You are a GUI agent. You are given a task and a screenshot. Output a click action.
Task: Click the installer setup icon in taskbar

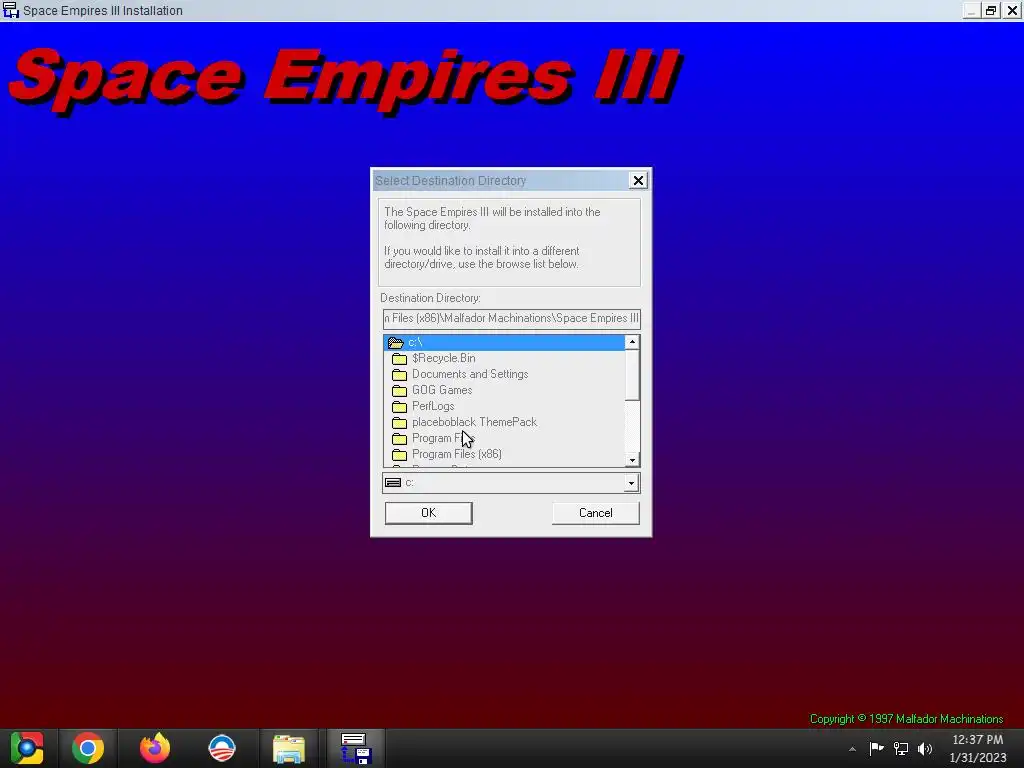click(355, 748)
